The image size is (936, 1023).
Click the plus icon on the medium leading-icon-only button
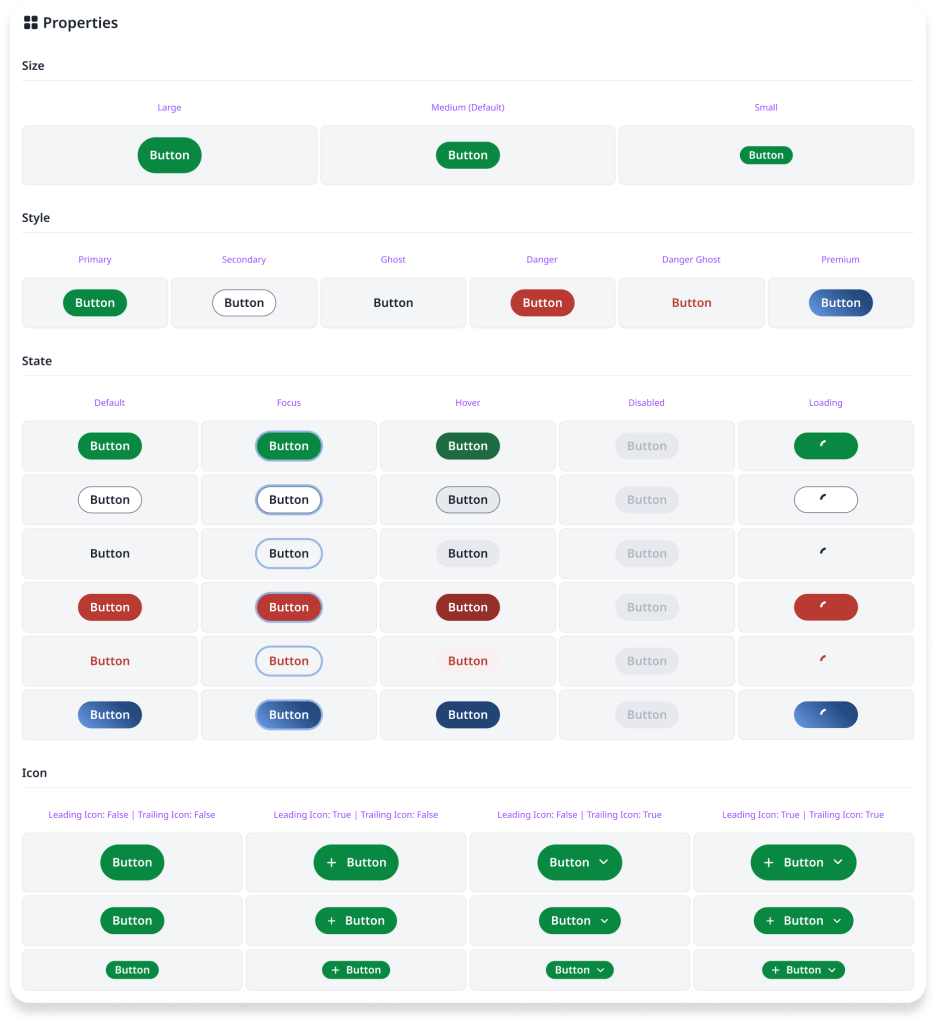click(331, 921)
